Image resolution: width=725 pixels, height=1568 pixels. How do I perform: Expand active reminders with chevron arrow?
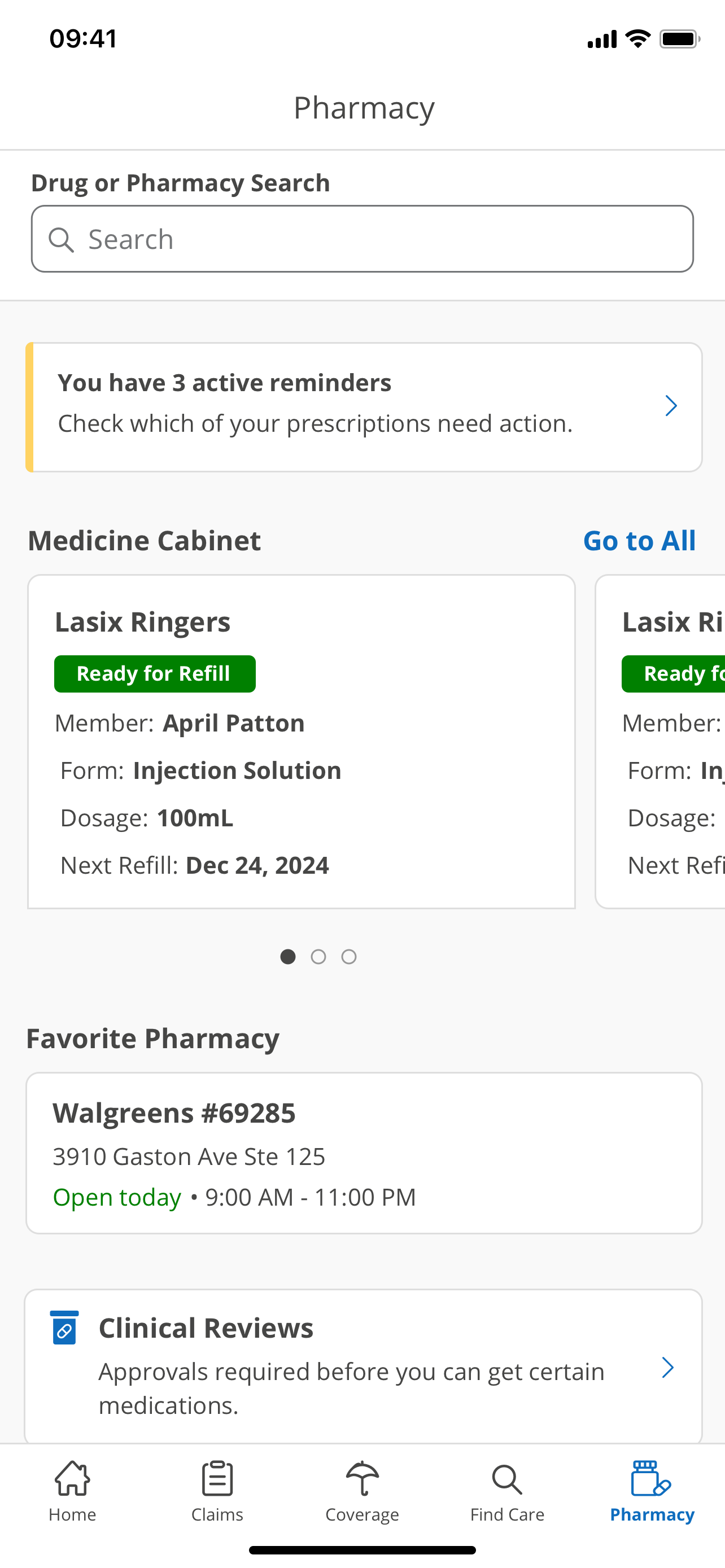(x=671, y=406)
